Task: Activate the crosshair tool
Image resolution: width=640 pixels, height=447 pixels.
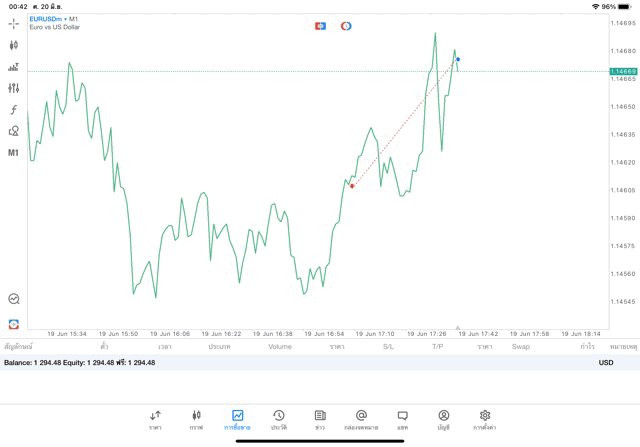Action: click(x=14, y=23)
